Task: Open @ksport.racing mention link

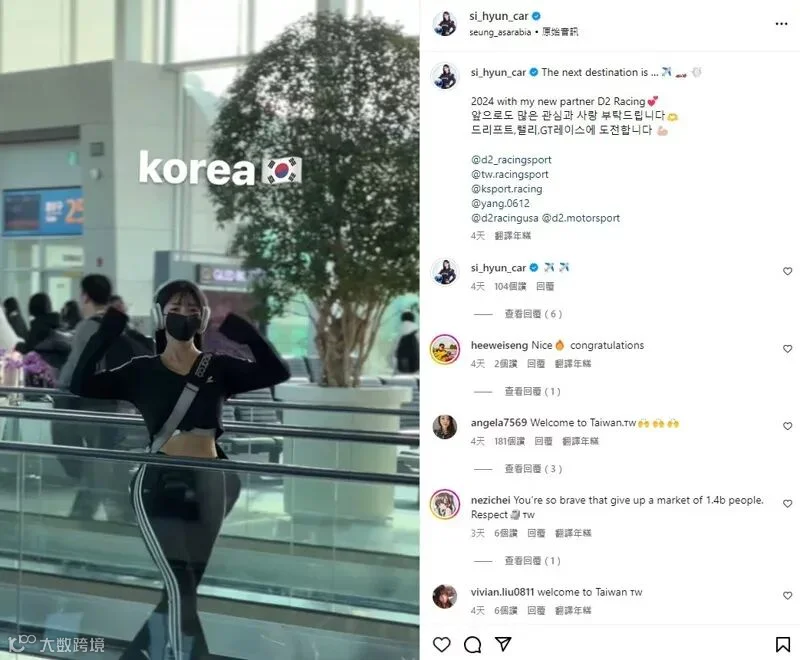Action: [507, 189]
